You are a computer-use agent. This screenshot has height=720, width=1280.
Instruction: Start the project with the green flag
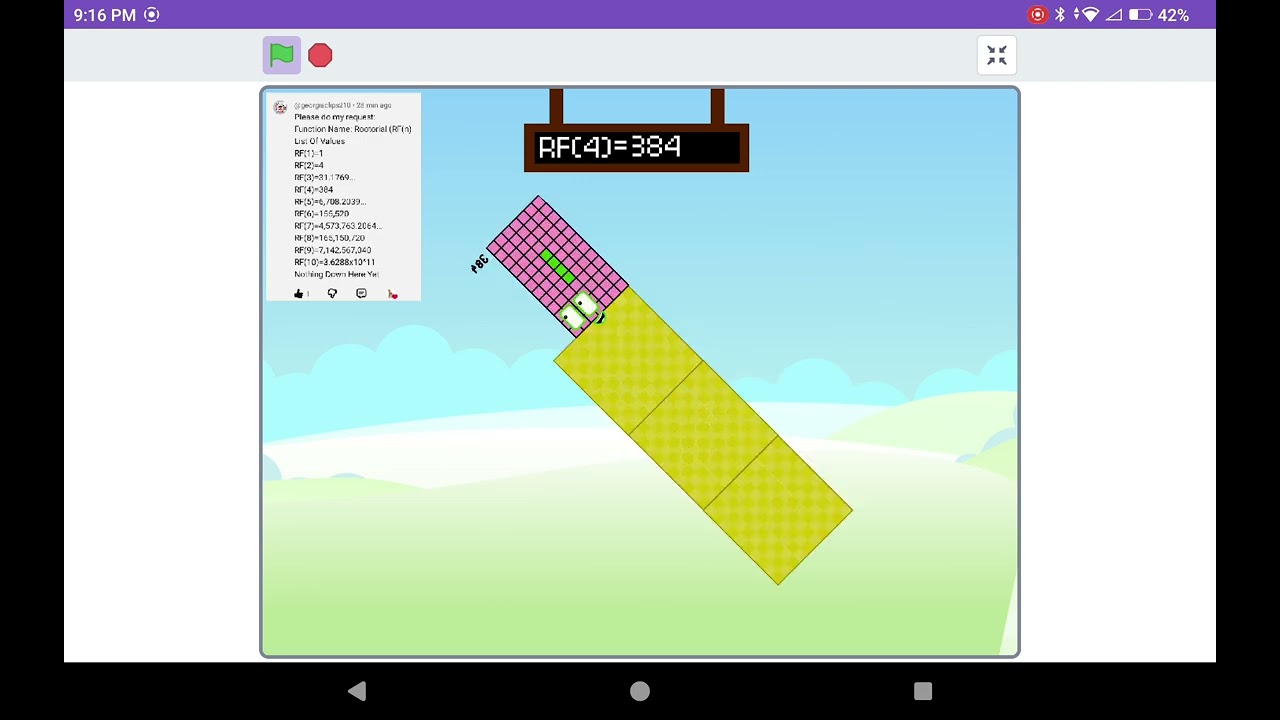click(282, 55)
